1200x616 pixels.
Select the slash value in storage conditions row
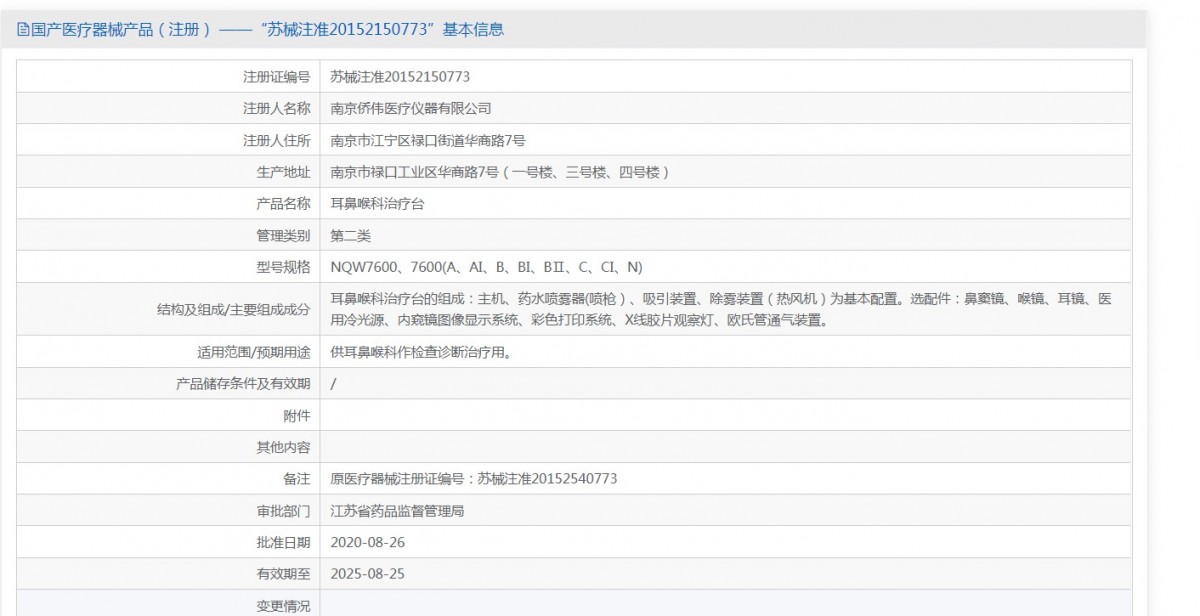point(333,384)
